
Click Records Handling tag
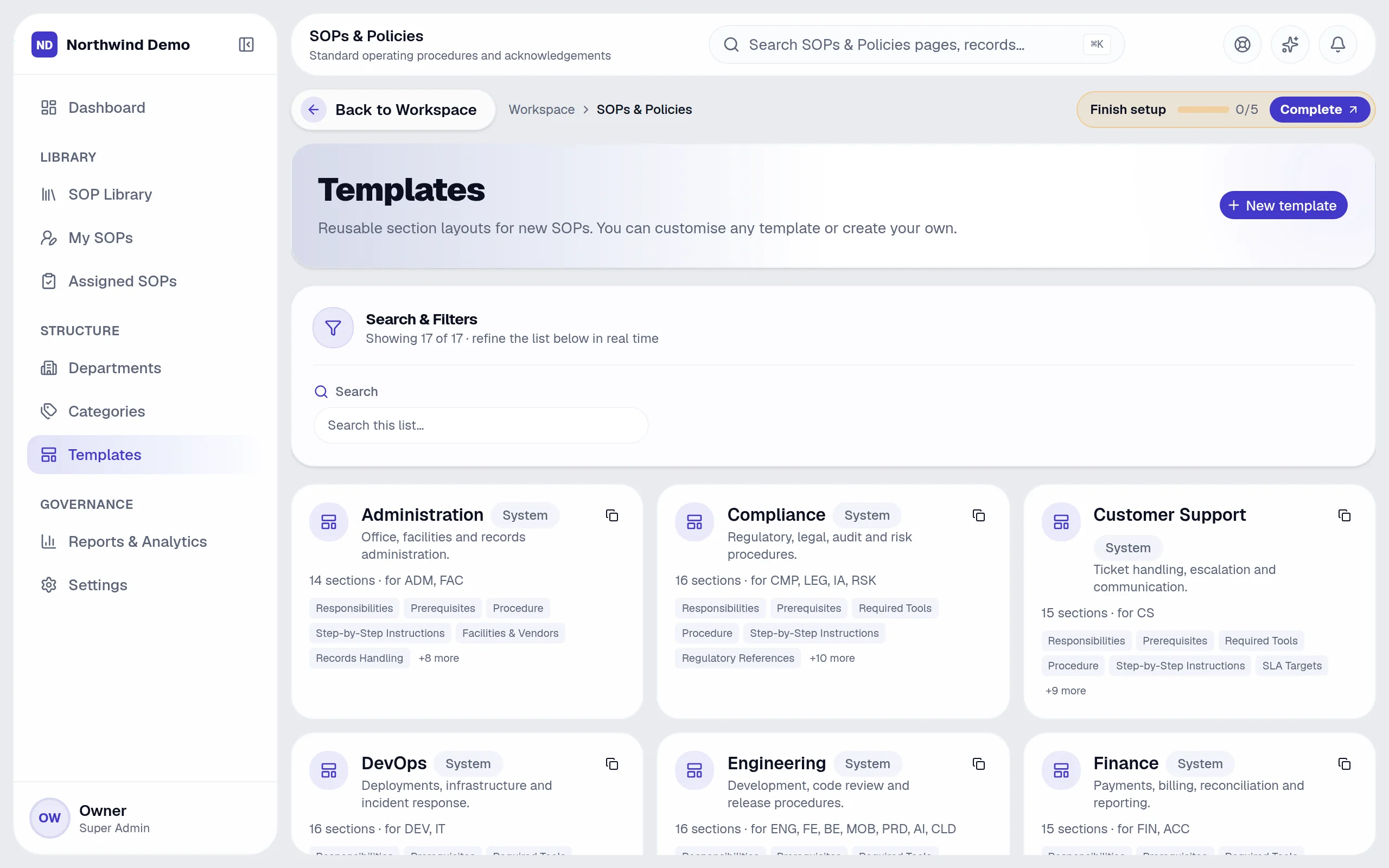point(359,659)
